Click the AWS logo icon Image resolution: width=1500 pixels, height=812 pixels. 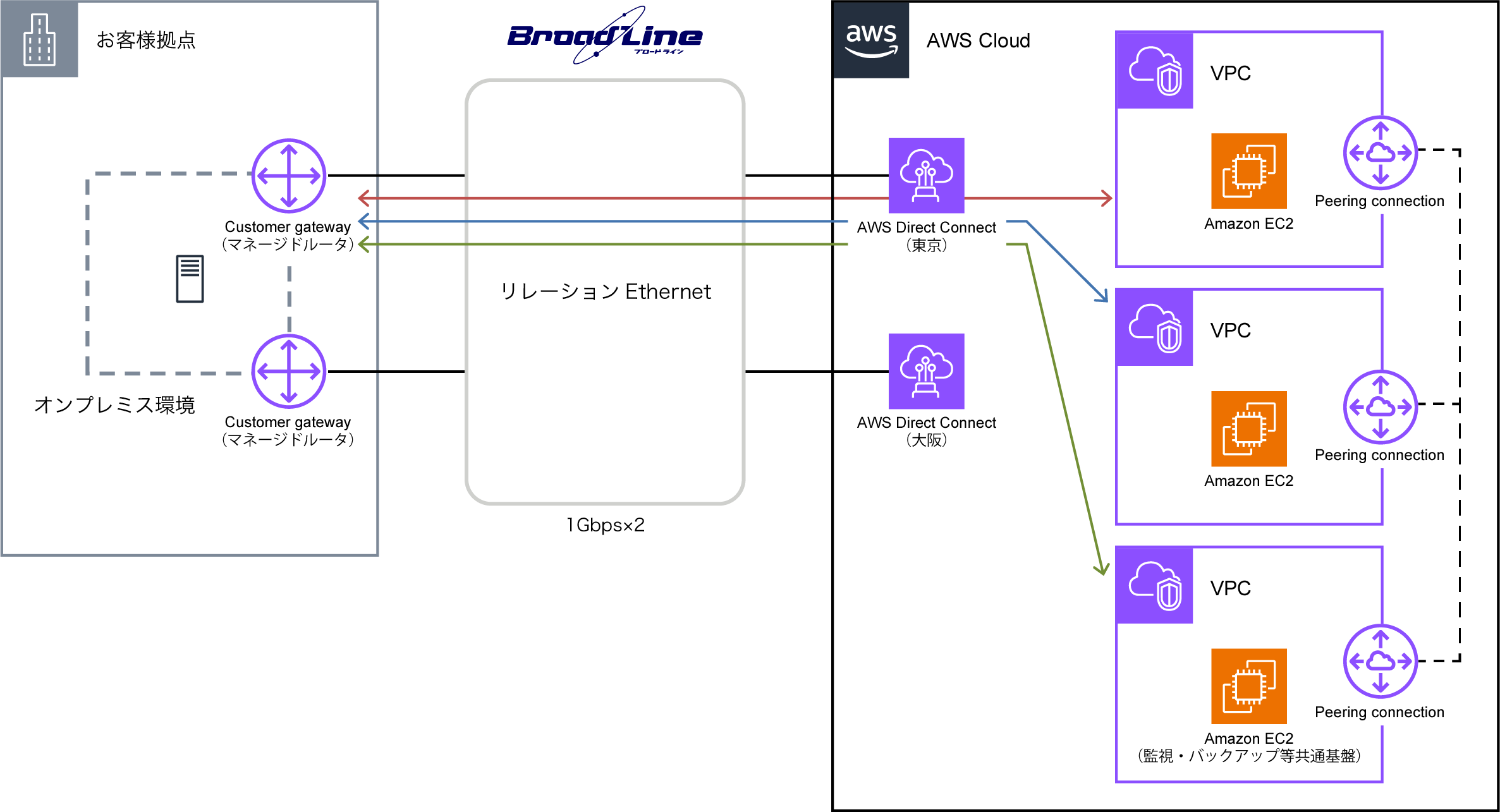coord(871,40)
